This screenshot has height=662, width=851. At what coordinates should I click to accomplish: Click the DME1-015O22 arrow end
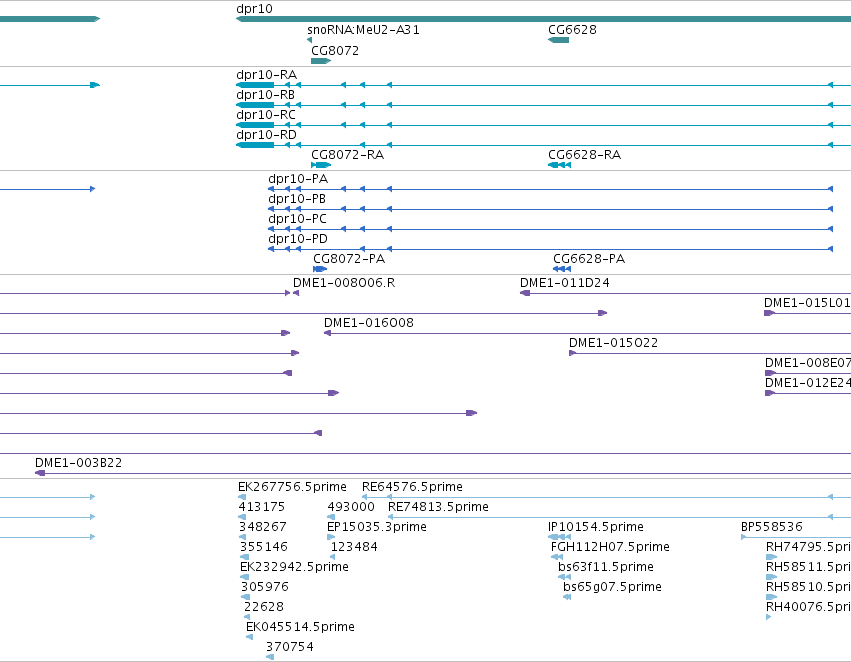(x=572, y=353)
